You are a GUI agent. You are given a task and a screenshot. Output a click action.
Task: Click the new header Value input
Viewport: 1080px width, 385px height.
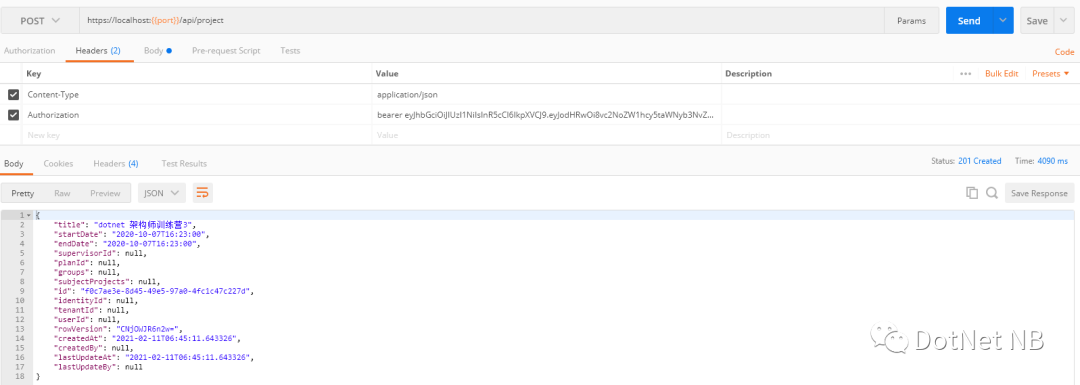[x=546, y=135]
